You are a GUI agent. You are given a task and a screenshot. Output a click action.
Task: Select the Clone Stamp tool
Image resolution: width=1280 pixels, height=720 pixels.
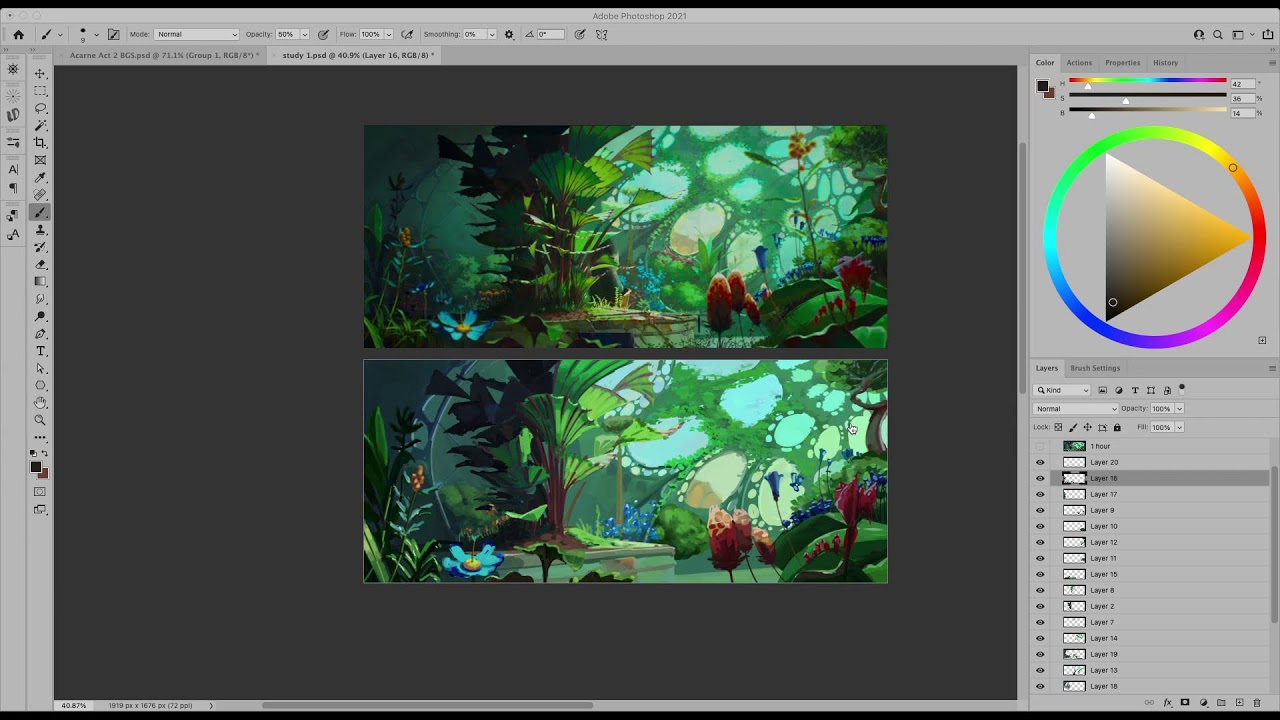(40, 229)
